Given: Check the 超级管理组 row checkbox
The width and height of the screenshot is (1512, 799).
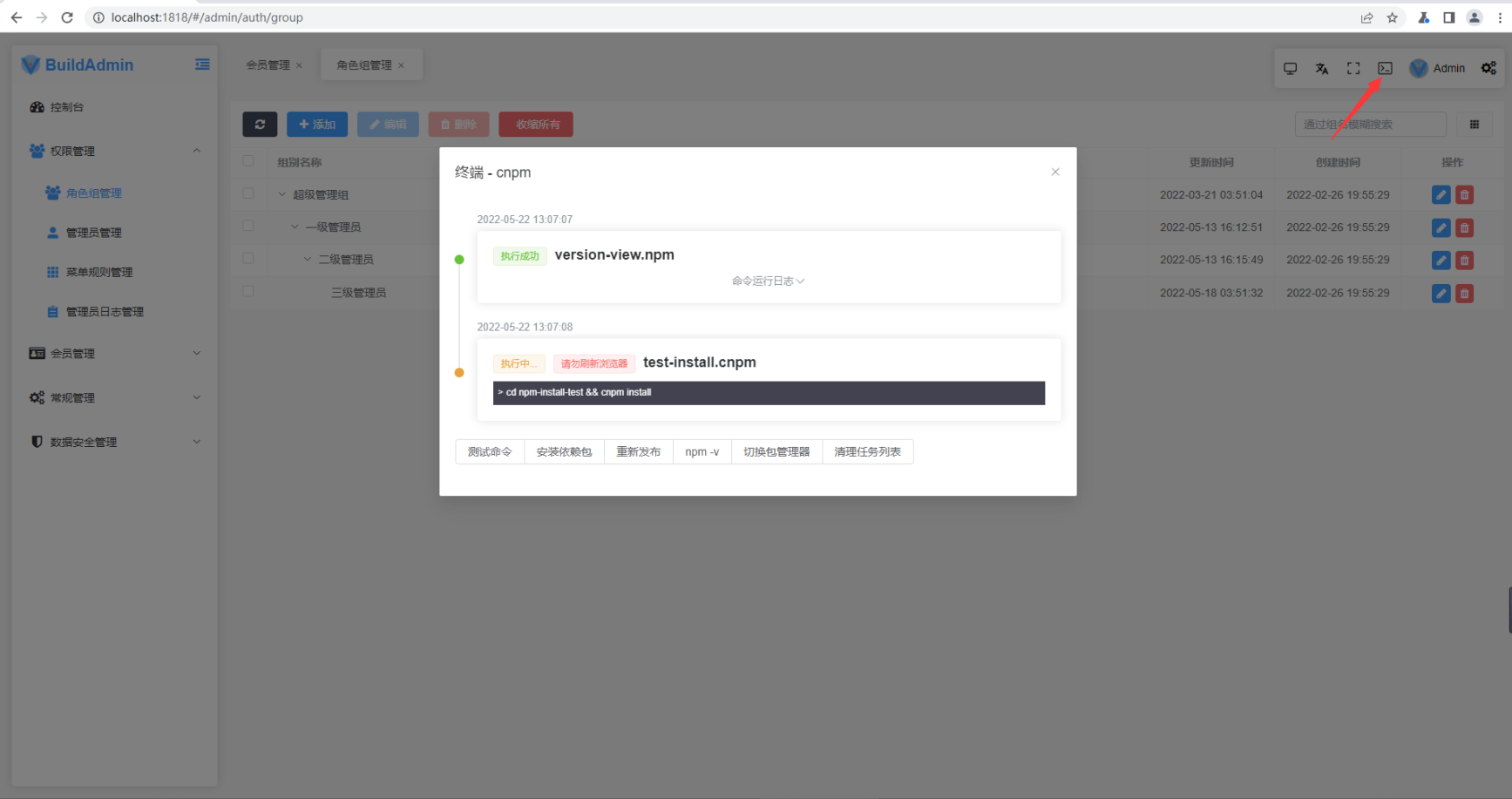Looking at the screenshot, I should pos(248,193).
